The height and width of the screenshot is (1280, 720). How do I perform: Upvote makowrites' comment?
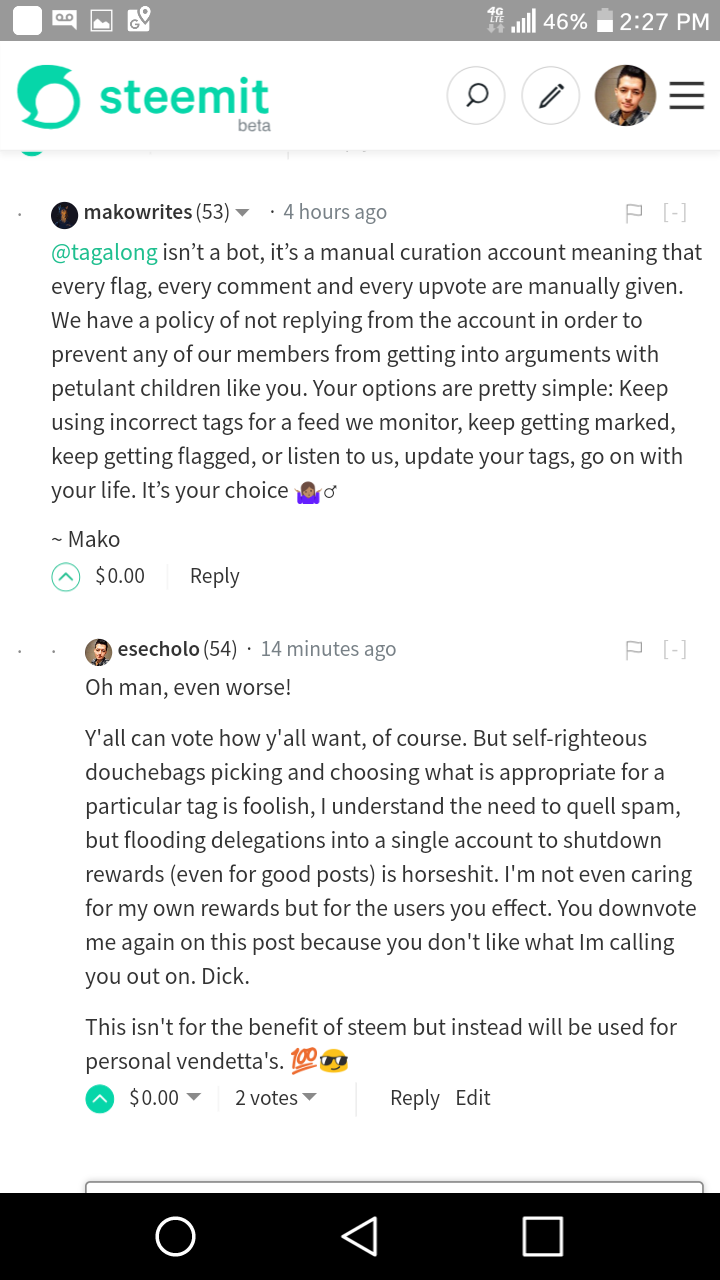[x=66, y=576]
